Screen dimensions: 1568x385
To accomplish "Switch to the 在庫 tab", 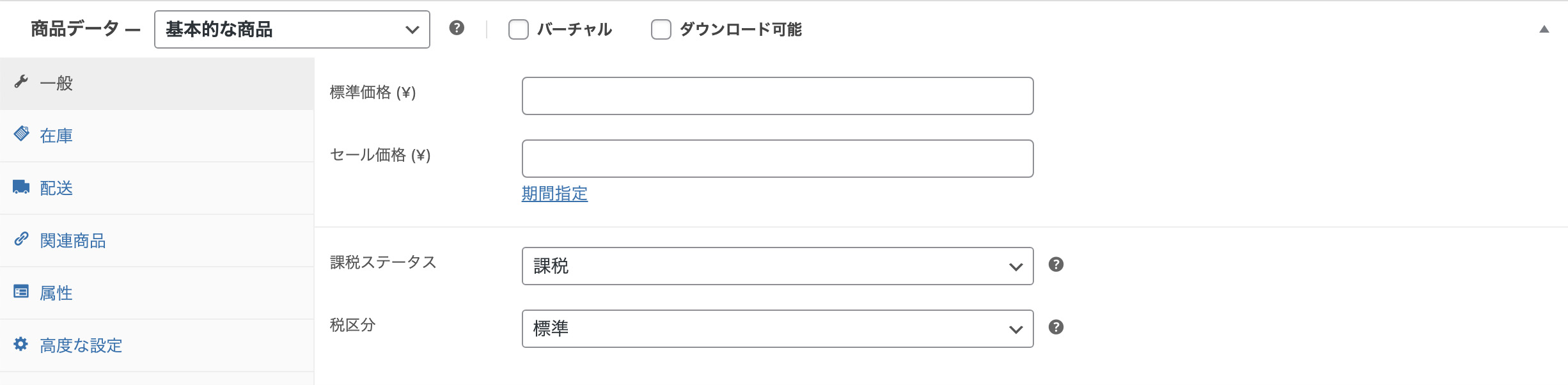I will (x=56, y=136).
